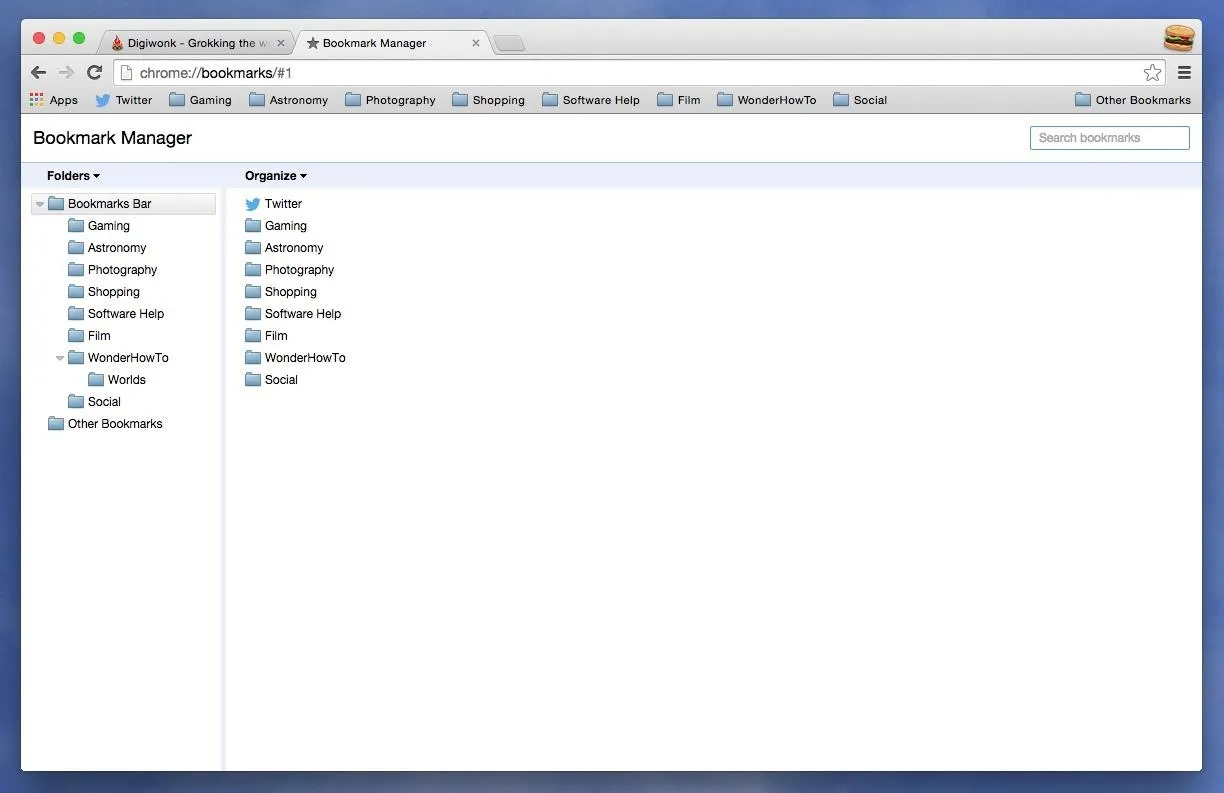The image size is (1224, 793).
Task: Open the Gaming folder on bookmarks bar
Action: (x=200, y=100)
